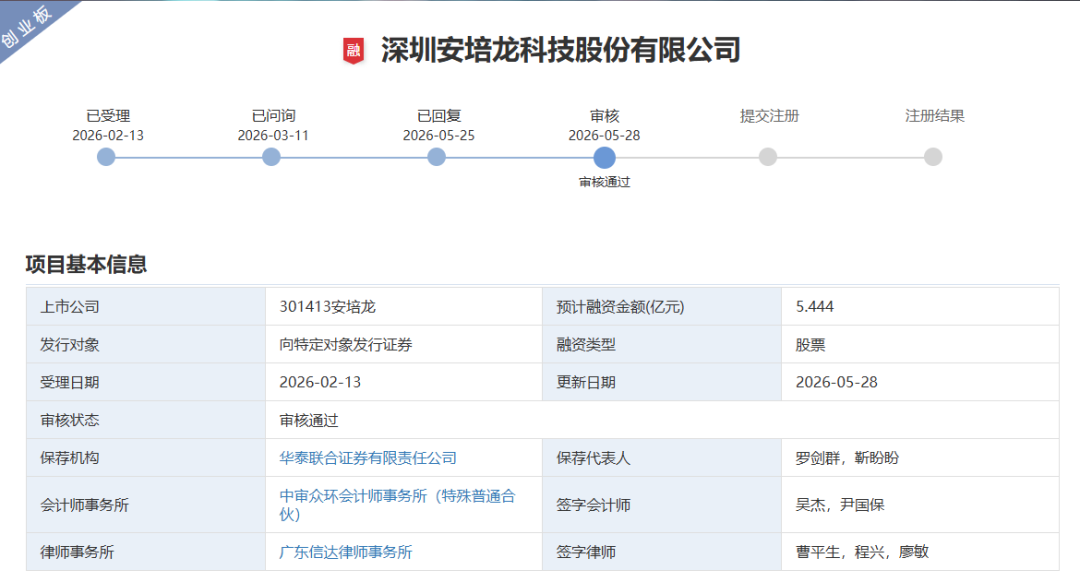Click the 已回复 timeline node
The width and height of the screenshot is (1080, 582).
tap(437, 157)
